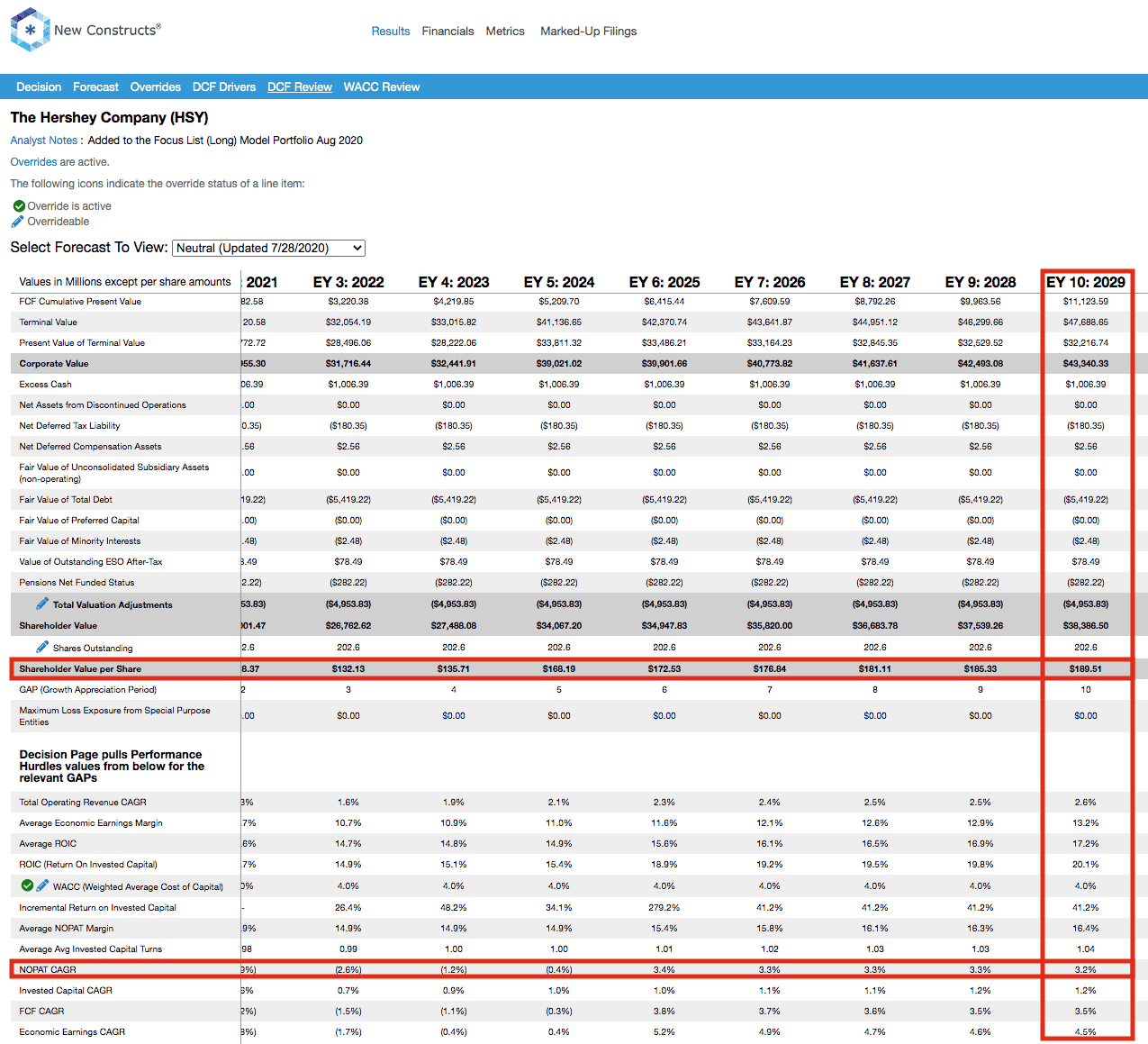Click the $132.13 value for 2022
The width and height of the screenshot is (1148, 1044).
point(348,669)
